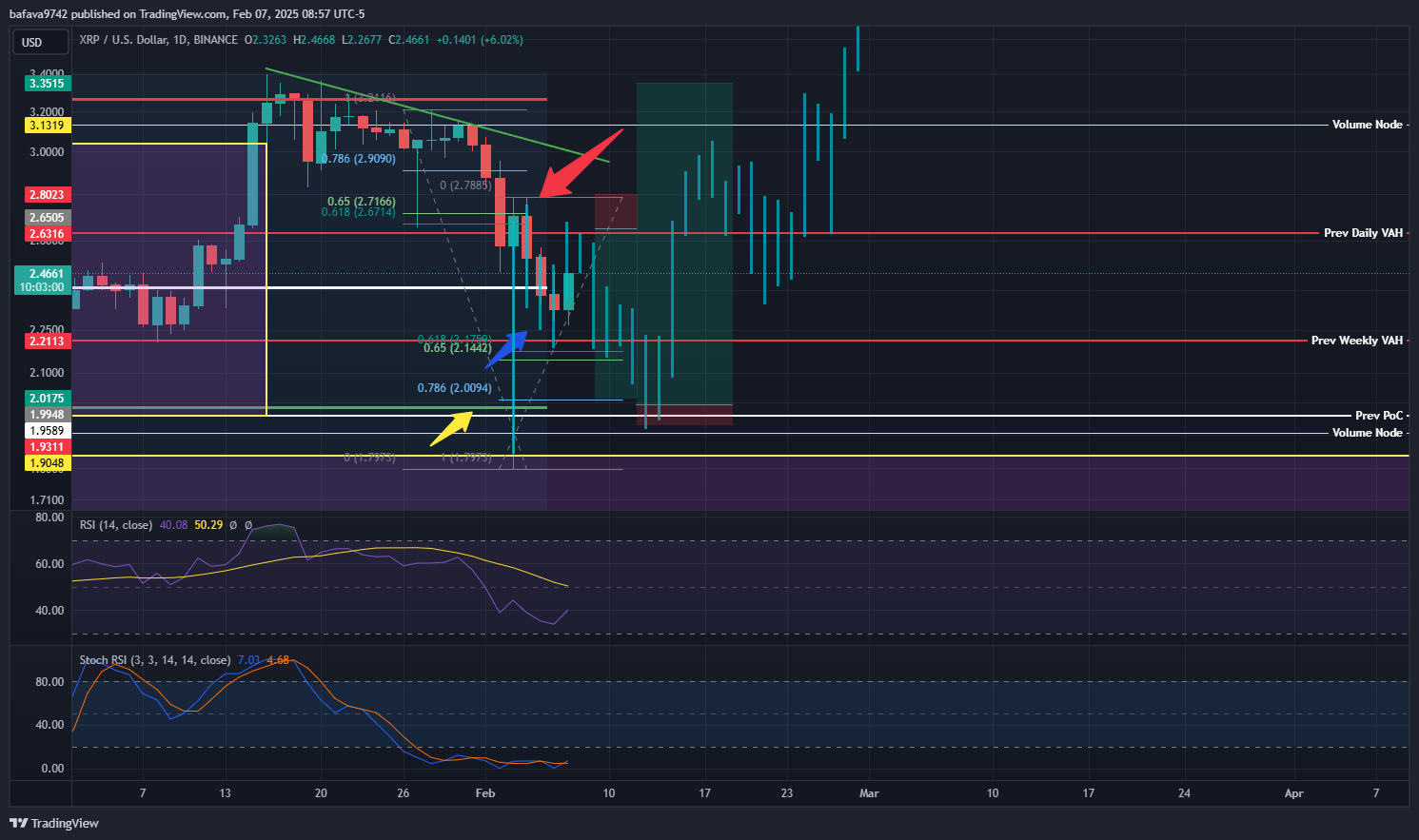This screenshot has height=840, width=1419.
Task: Click the 1.9048 yellow price label
Action: point(47,463)
